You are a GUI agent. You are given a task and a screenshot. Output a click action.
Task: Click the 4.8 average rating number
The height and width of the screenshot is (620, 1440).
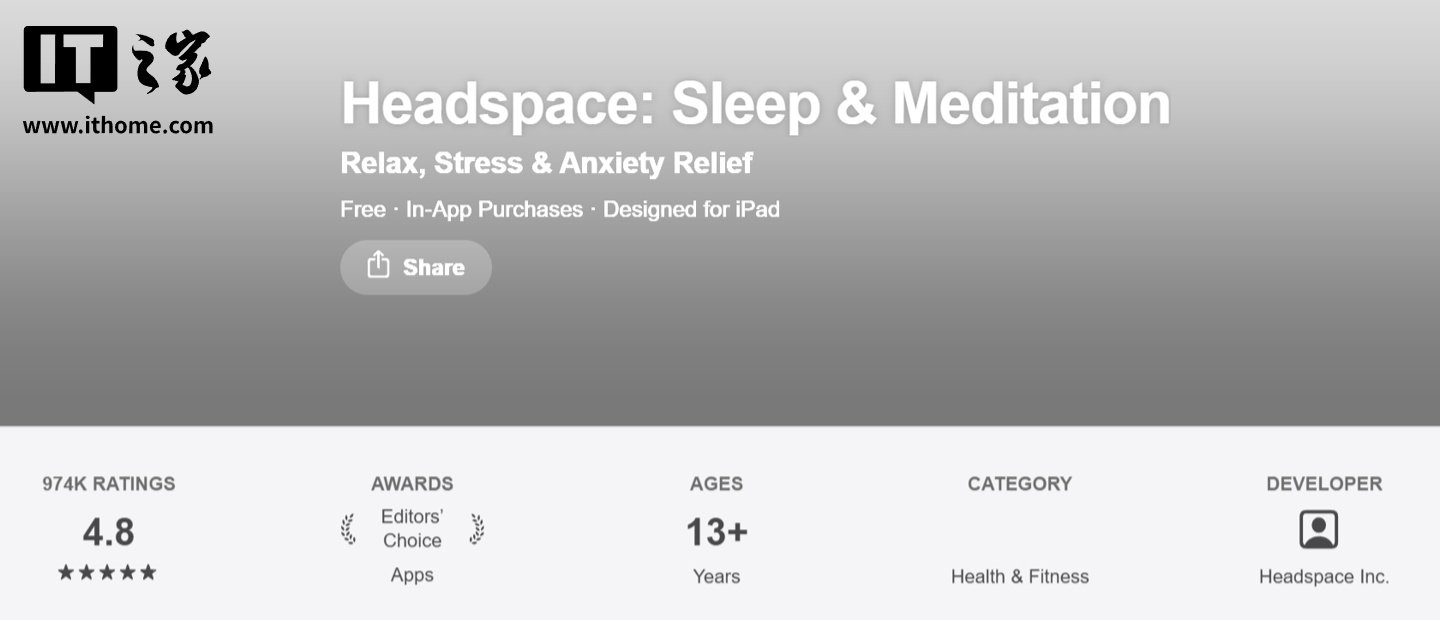(x=107, y=533)
